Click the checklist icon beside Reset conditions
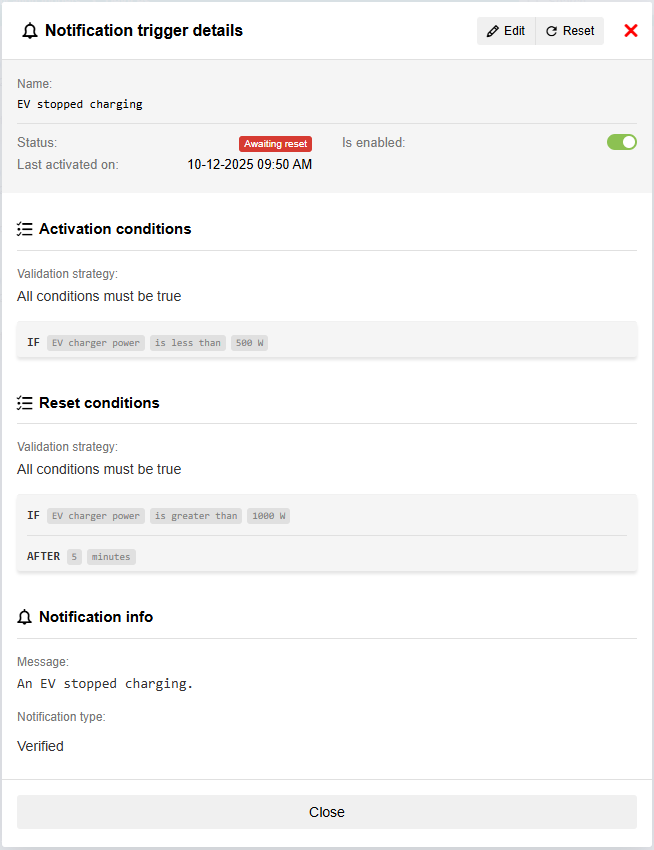The height and width of the screenshot is (850, 654). (x=25, y=403)
